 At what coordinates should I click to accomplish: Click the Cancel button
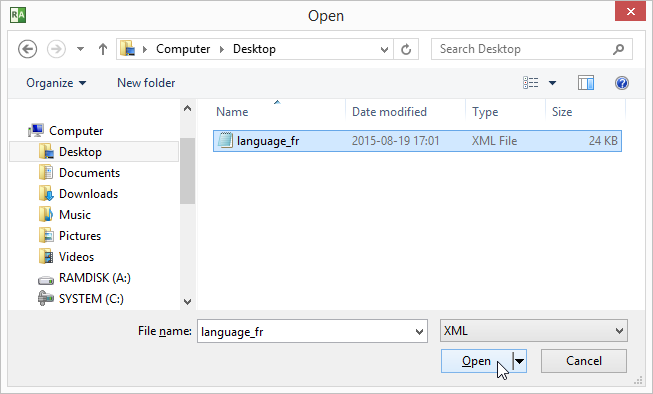click(584, 361)
